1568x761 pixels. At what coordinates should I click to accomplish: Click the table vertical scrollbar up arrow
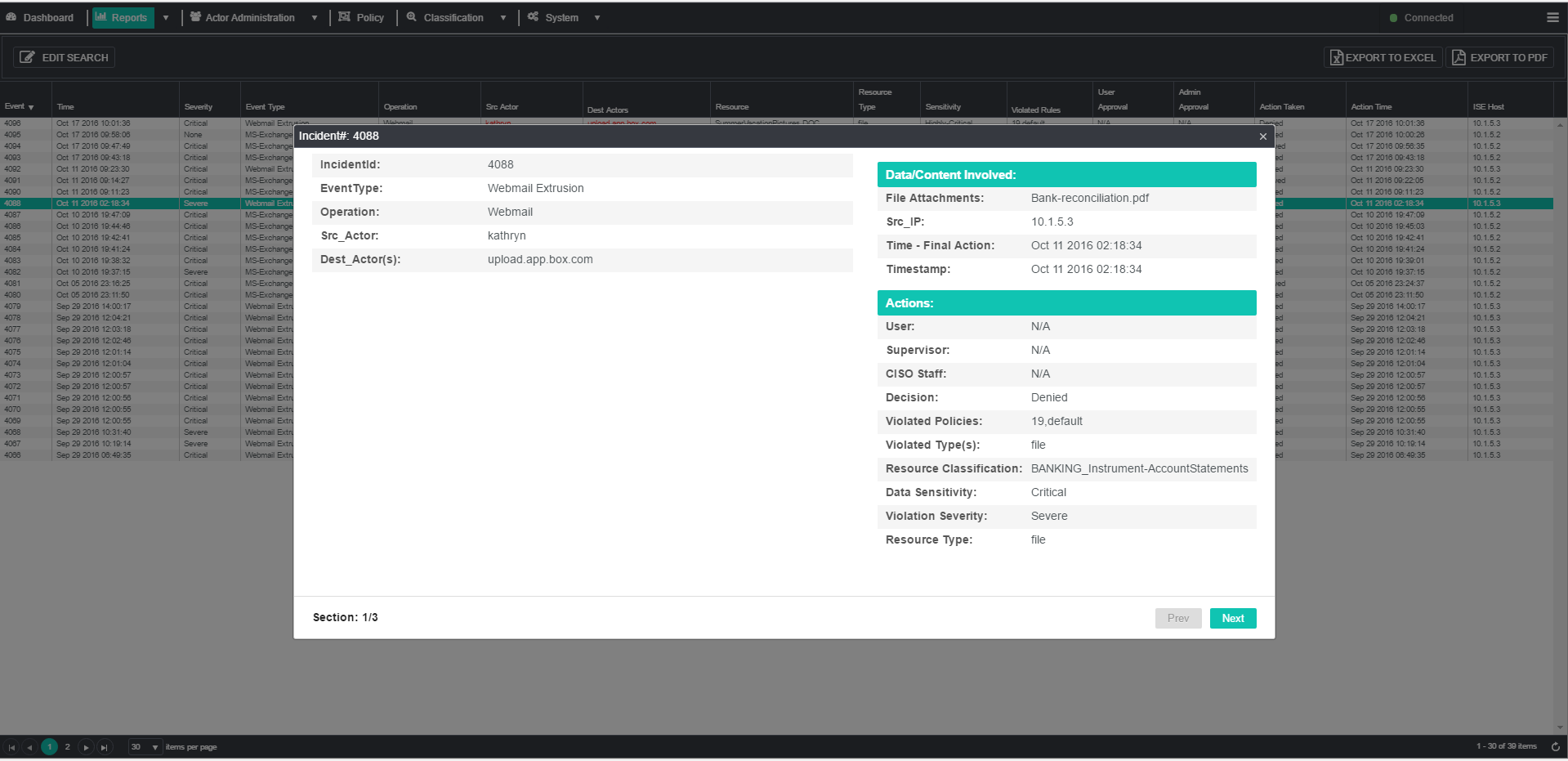tap(1560, 125)
